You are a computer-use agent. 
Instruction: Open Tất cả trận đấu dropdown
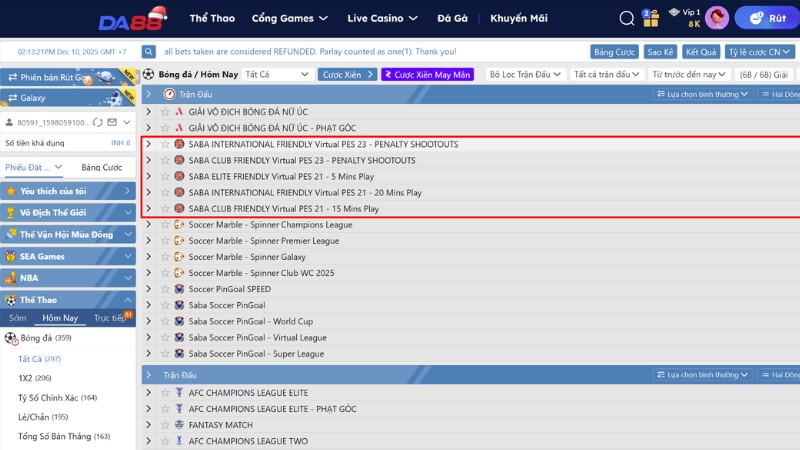click(x=606, y=74)
